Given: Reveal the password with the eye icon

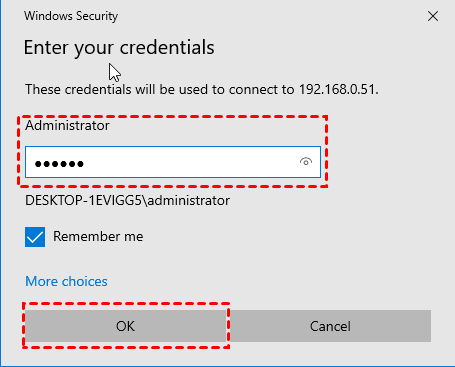Looking at the screenshot, I should click(x=306, y=162).
